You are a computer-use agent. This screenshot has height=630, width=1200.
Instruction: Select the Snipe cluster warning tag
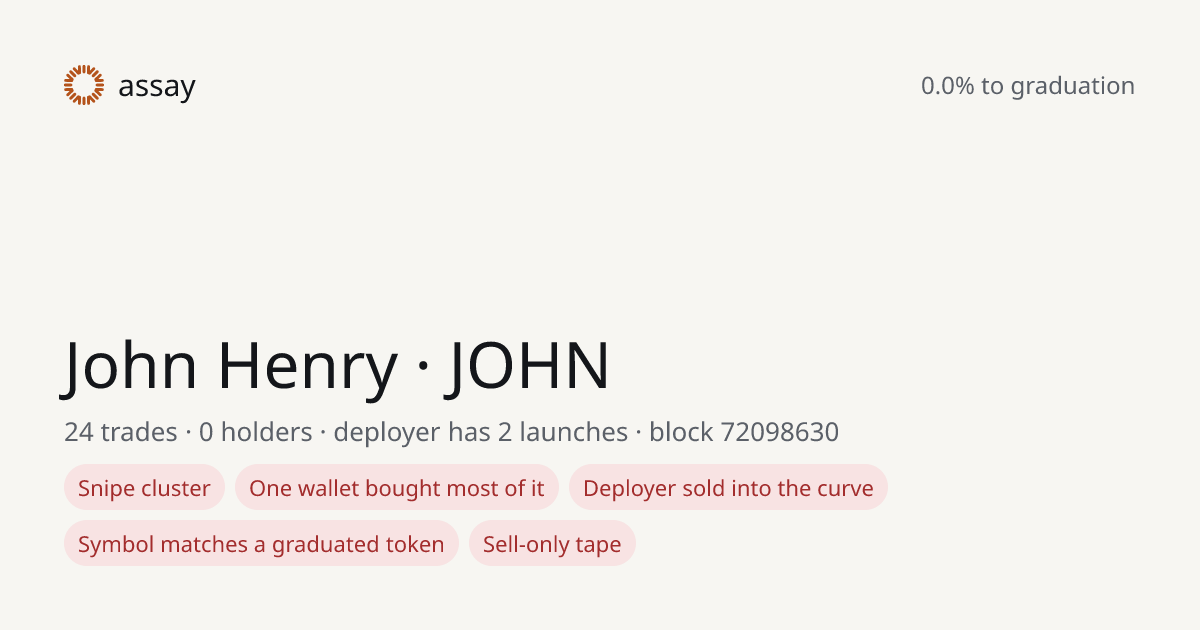[144, 488]
